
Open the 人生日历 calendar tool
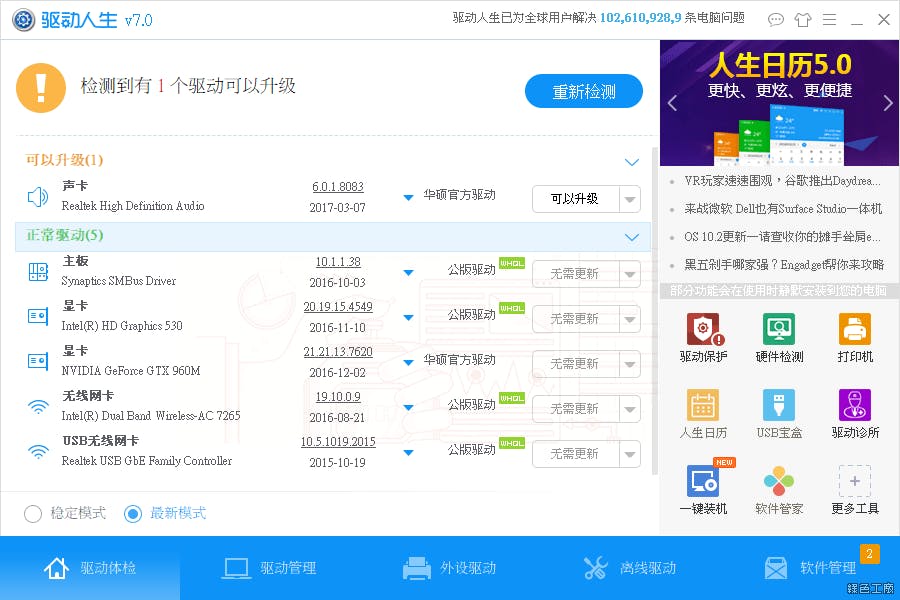703,413
